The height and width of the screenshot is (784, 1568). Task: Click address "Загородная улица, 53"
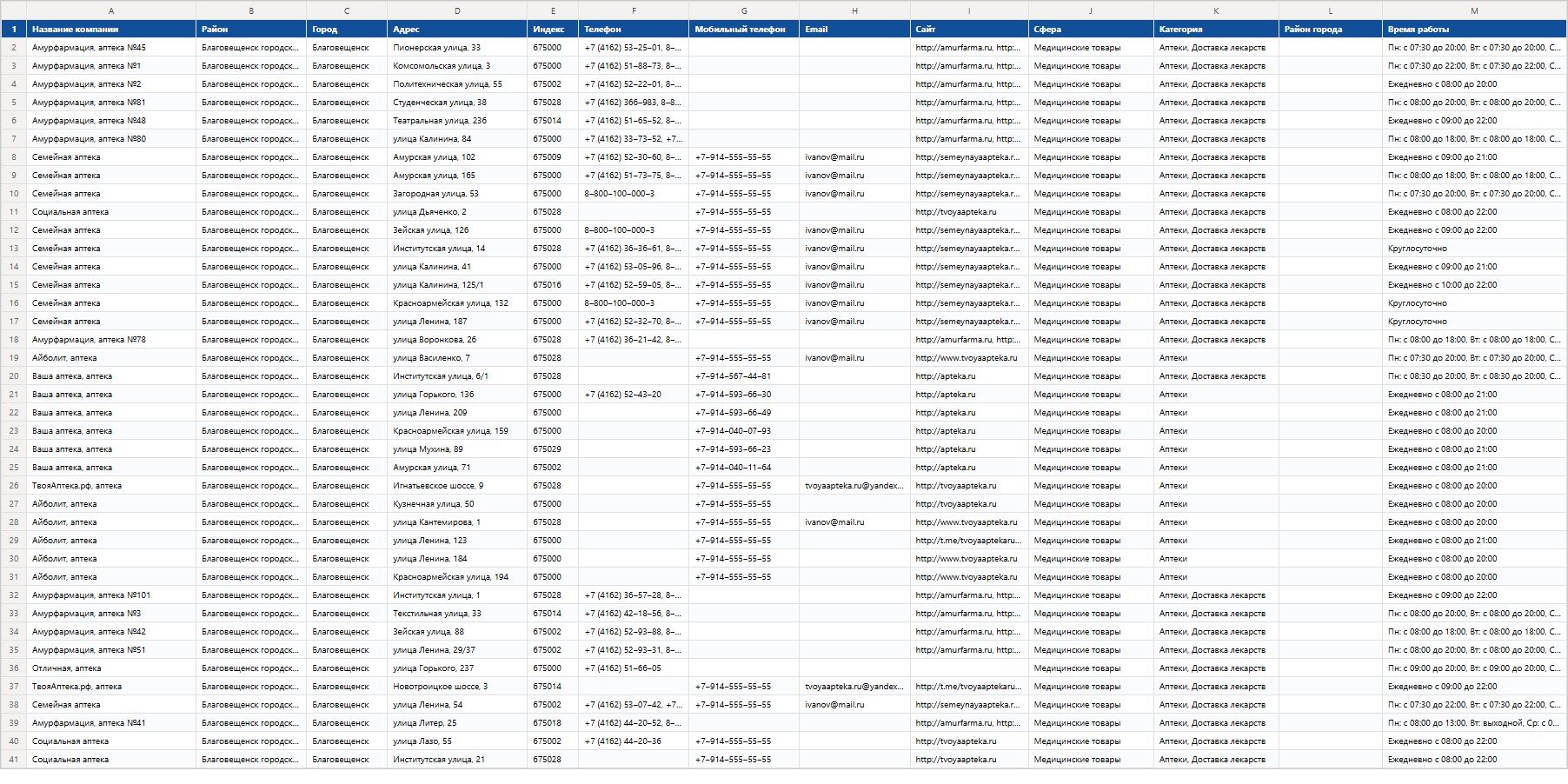tap(457, 194)
